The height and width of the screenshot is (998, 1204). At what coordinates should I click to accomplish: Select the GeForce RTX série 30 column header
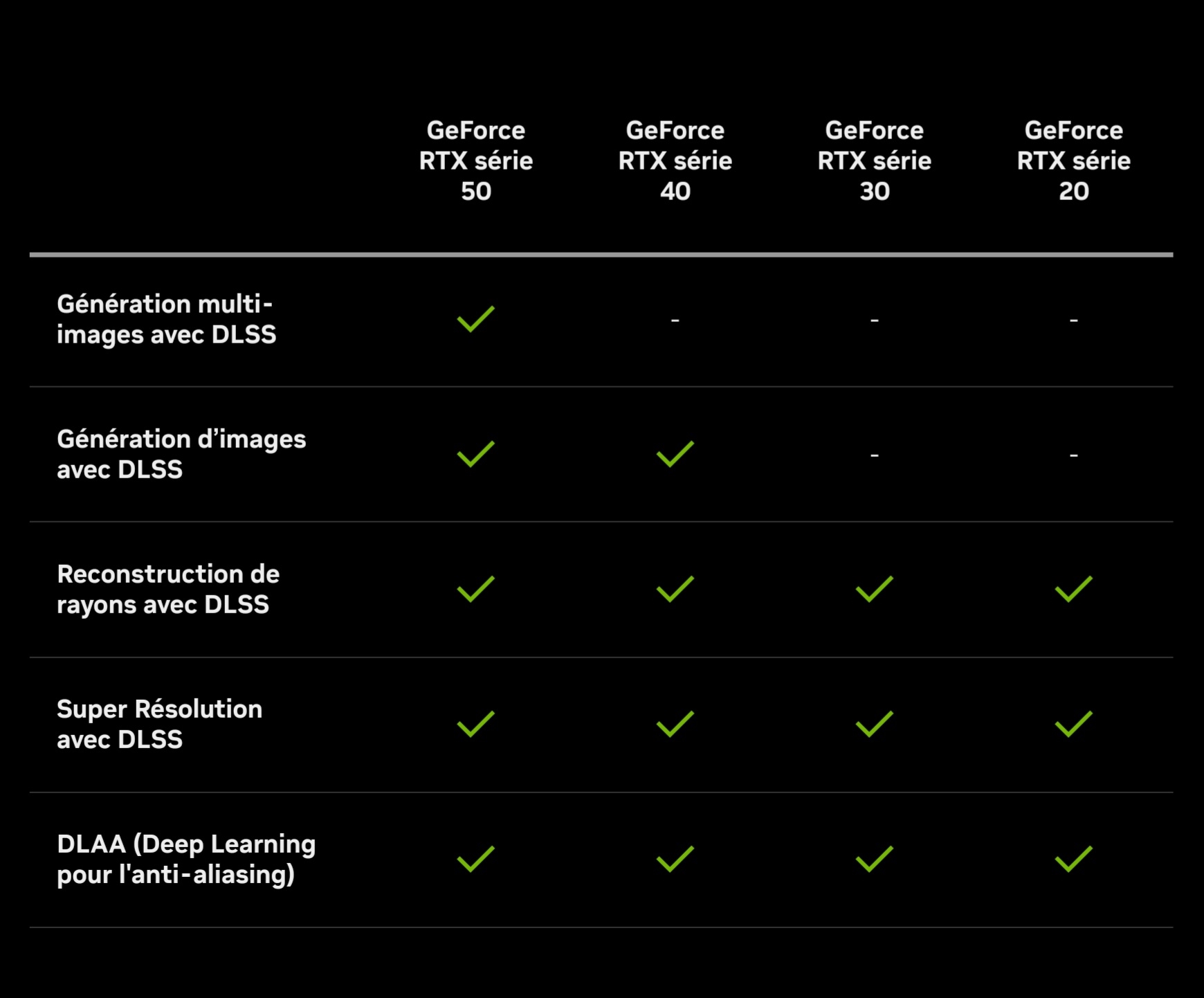875,161
